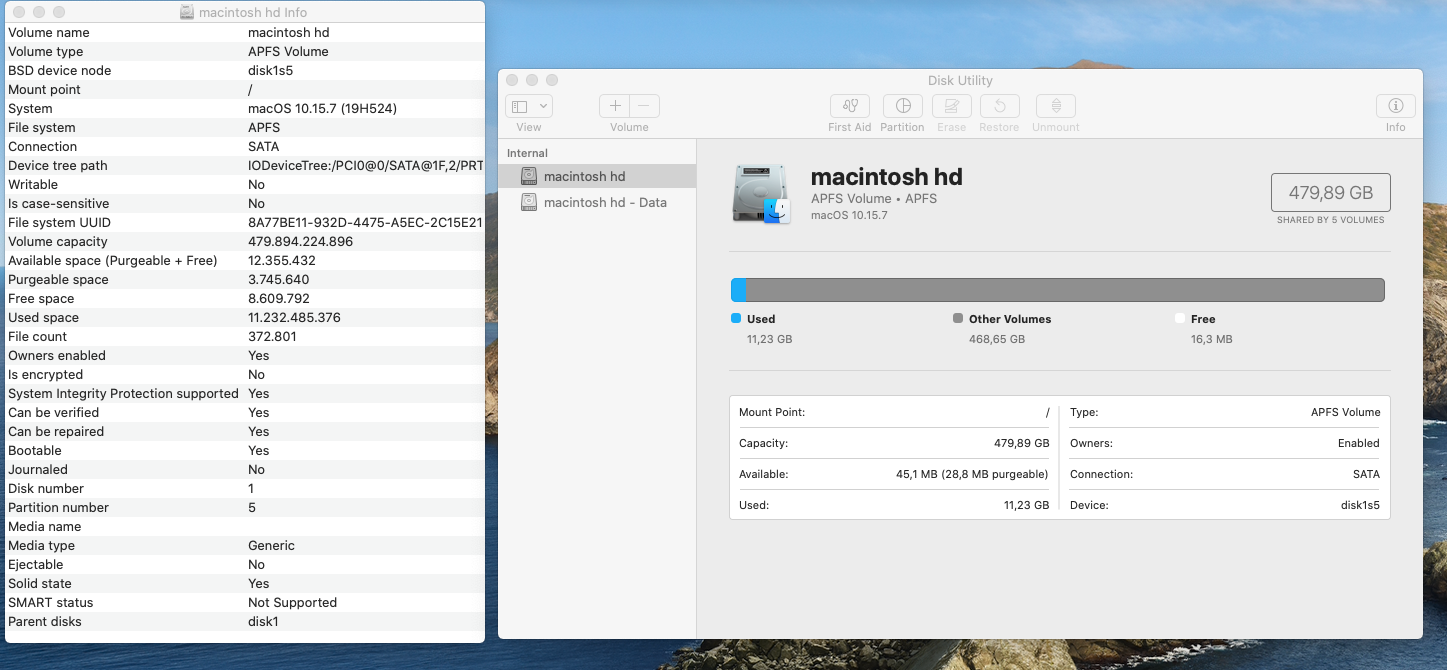Open the Partition tool in Disk Utility
Image resolution: width=1447 pixels, height=670 pixels.
coord(903,106)
